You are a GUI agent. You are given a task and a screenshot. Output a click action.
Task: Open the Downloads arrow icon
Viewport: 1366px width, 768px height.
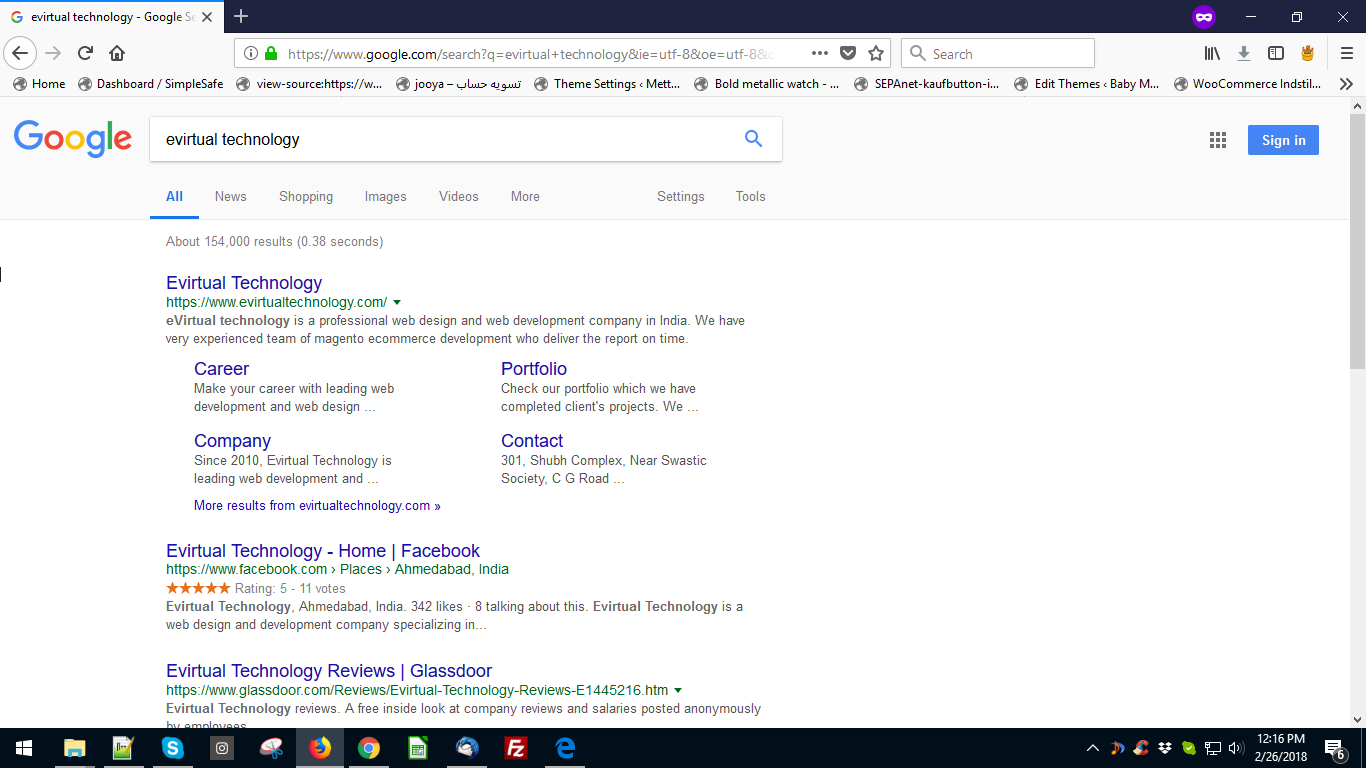[x=1244, y=53]
